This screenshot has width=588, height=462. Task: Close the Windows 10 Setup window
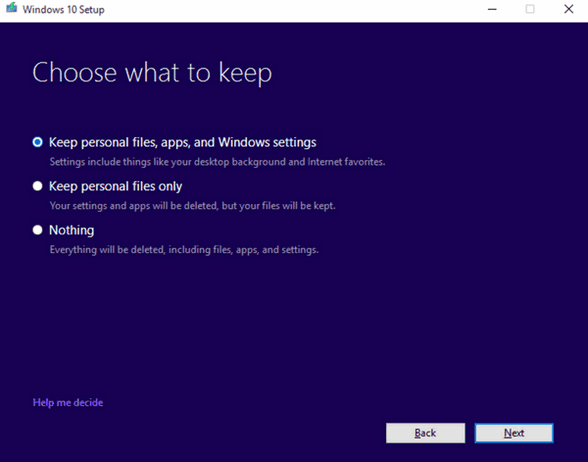click(568, 9)
